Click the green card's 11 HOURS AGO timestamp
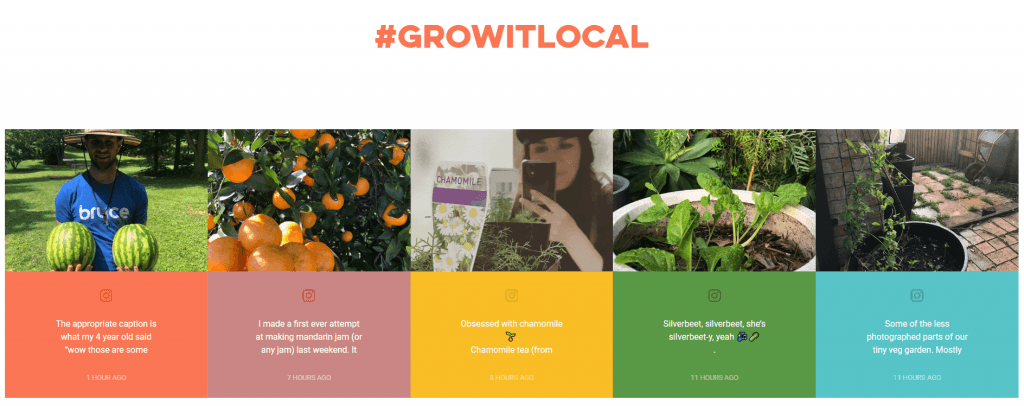 point(714,378)
